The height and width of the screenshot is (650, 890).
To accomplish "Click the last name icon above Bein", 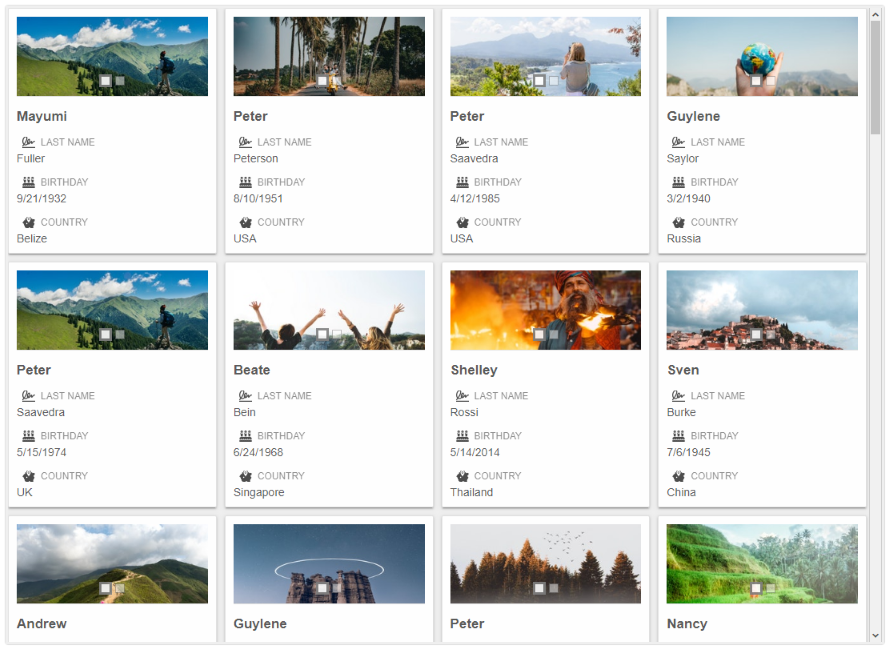I will click(x=245, y=396).
